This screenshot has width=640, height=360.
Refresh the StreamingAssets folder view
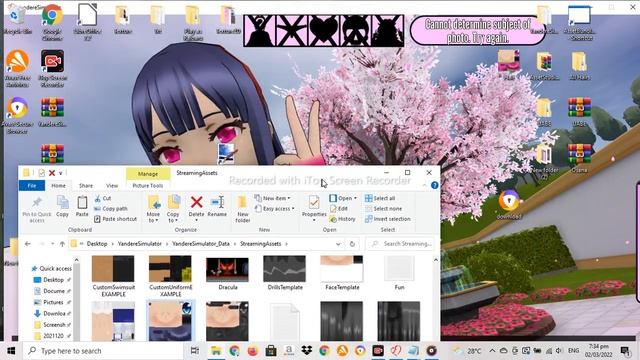tap(352, 244)
